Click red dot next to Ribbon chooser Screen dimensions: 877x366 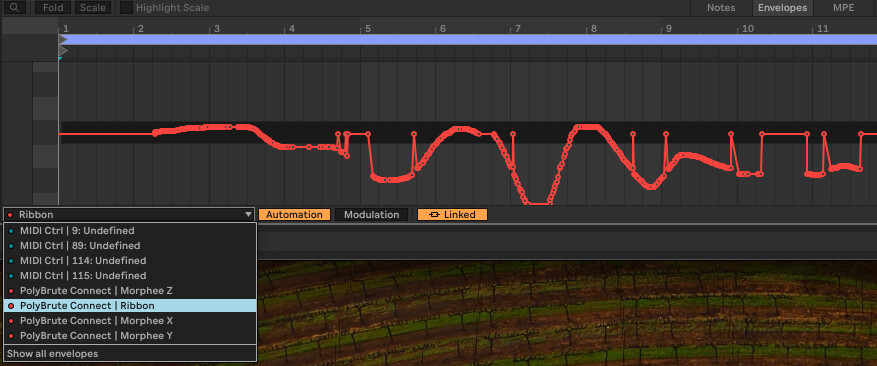point(10,215)
